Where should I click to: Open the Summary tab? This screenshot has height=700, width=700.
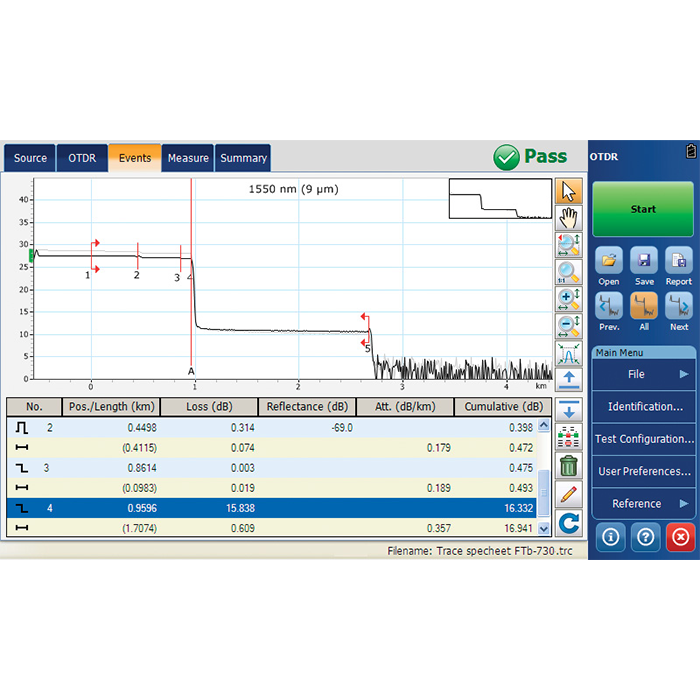(x=243, y=158)
